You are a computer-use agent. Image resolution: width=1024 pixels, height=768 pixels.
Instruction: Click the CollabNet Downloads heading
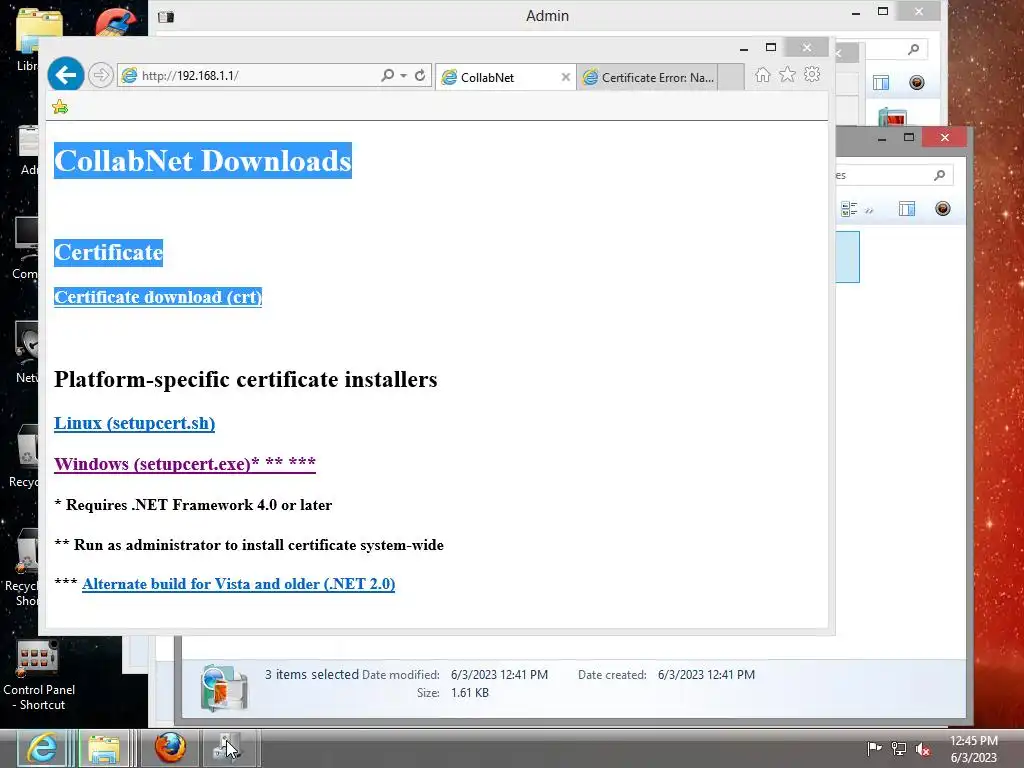[x=203, y=161]
